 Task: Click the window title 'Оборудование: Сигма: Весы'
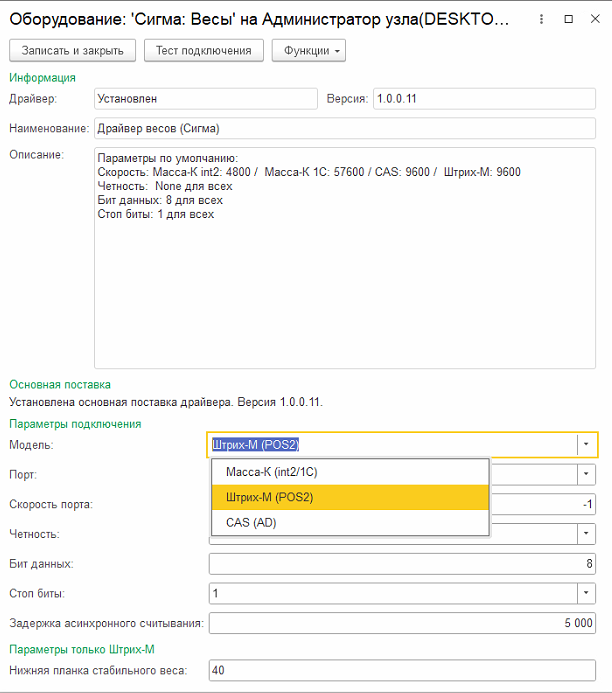259,19
